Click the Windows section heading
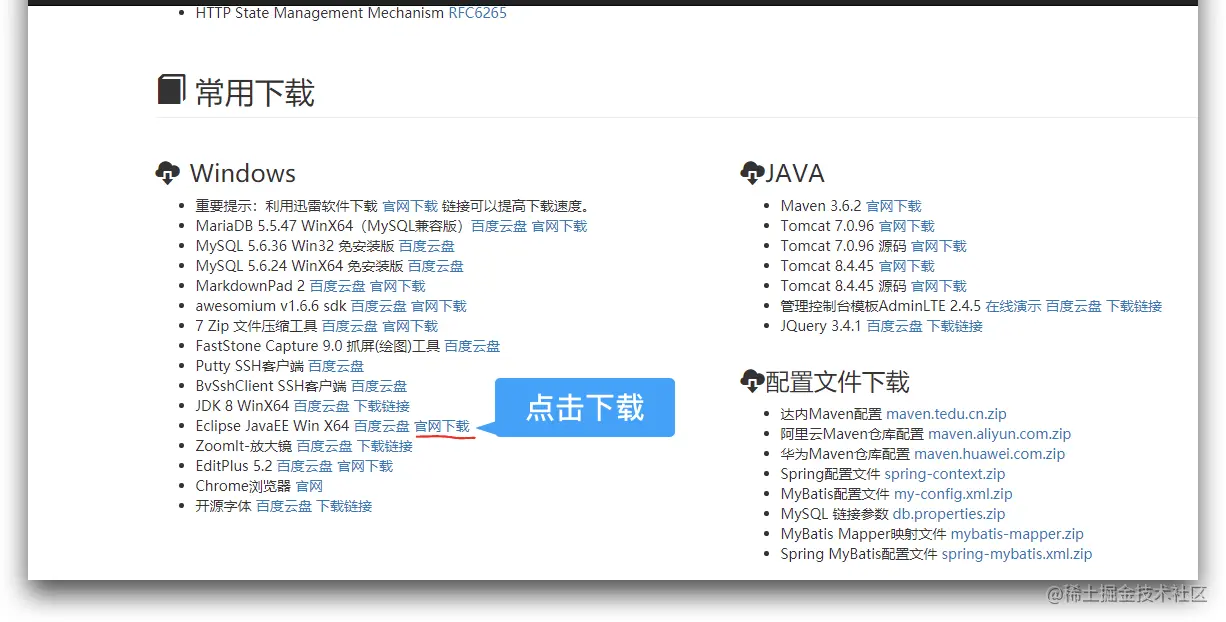 click(x=243, y=173)
